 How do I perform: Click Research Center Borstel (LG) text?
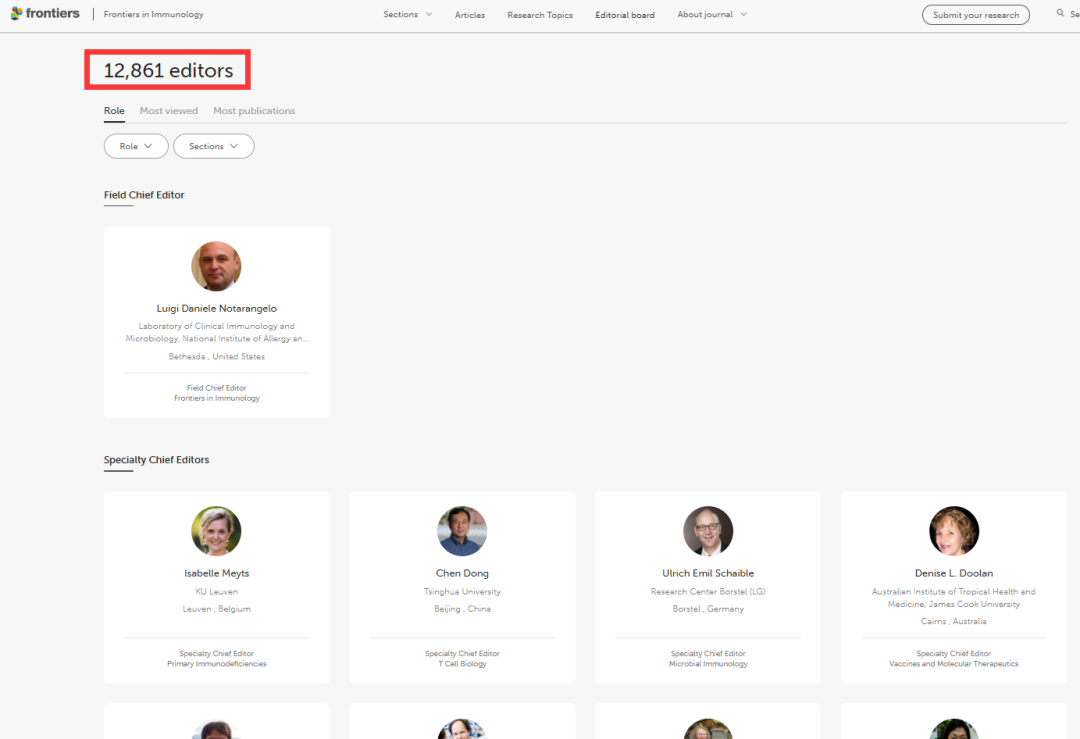(x=708, y=592)
